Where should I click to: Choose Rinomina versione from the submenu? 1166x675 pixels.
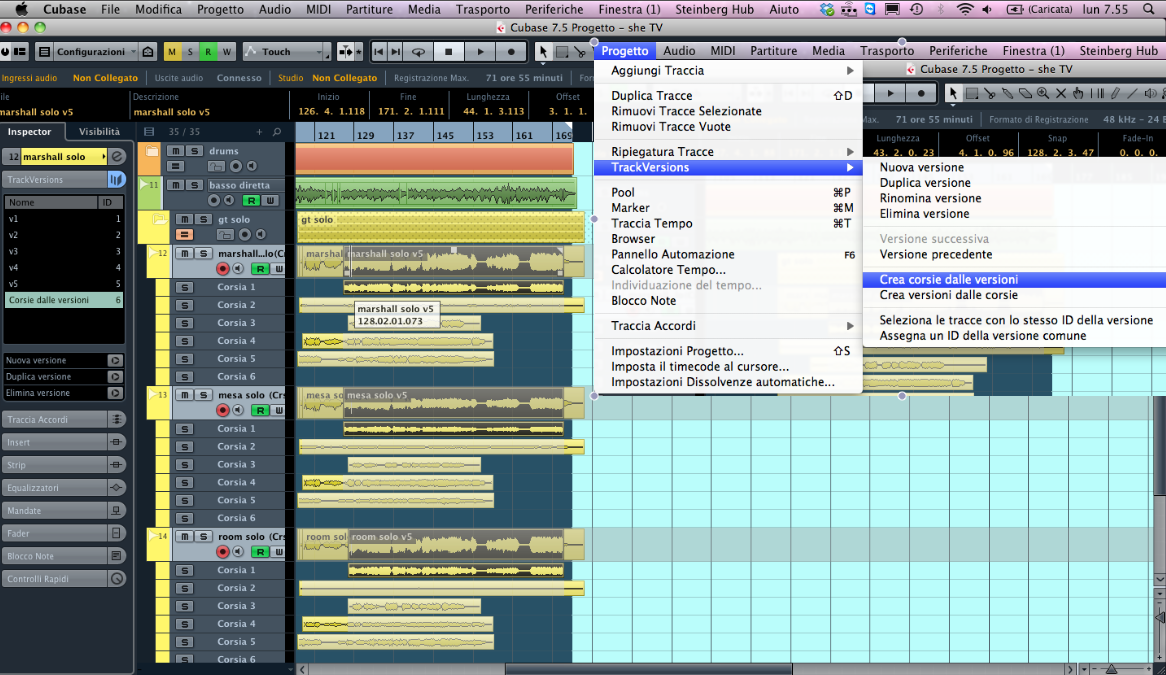click(930, 198)
